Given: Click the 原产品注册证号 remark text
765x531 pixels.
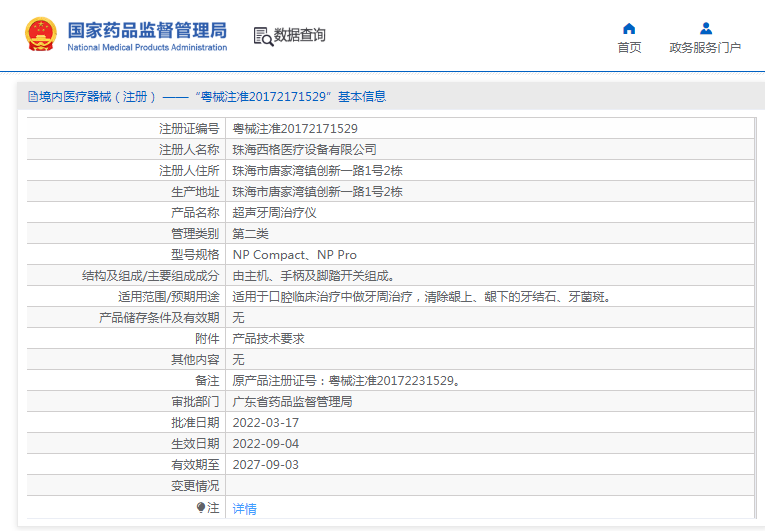Looking at the screenshot, I should (346, 380).
